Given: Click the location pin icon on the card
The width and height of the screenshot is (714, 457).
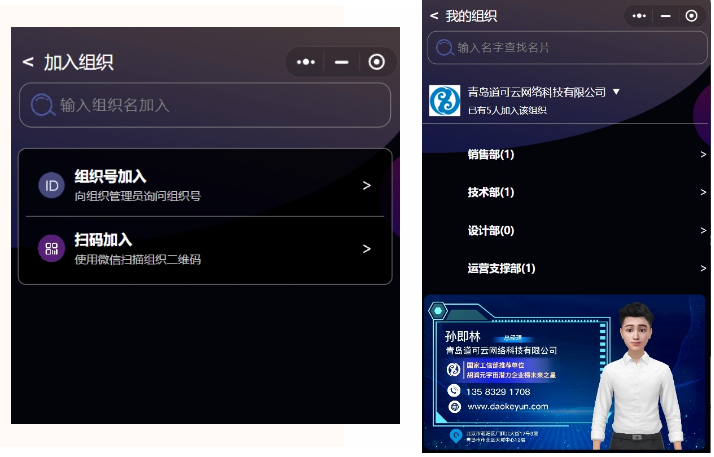Looking at the screenshot, I should (x=456, y=435).
